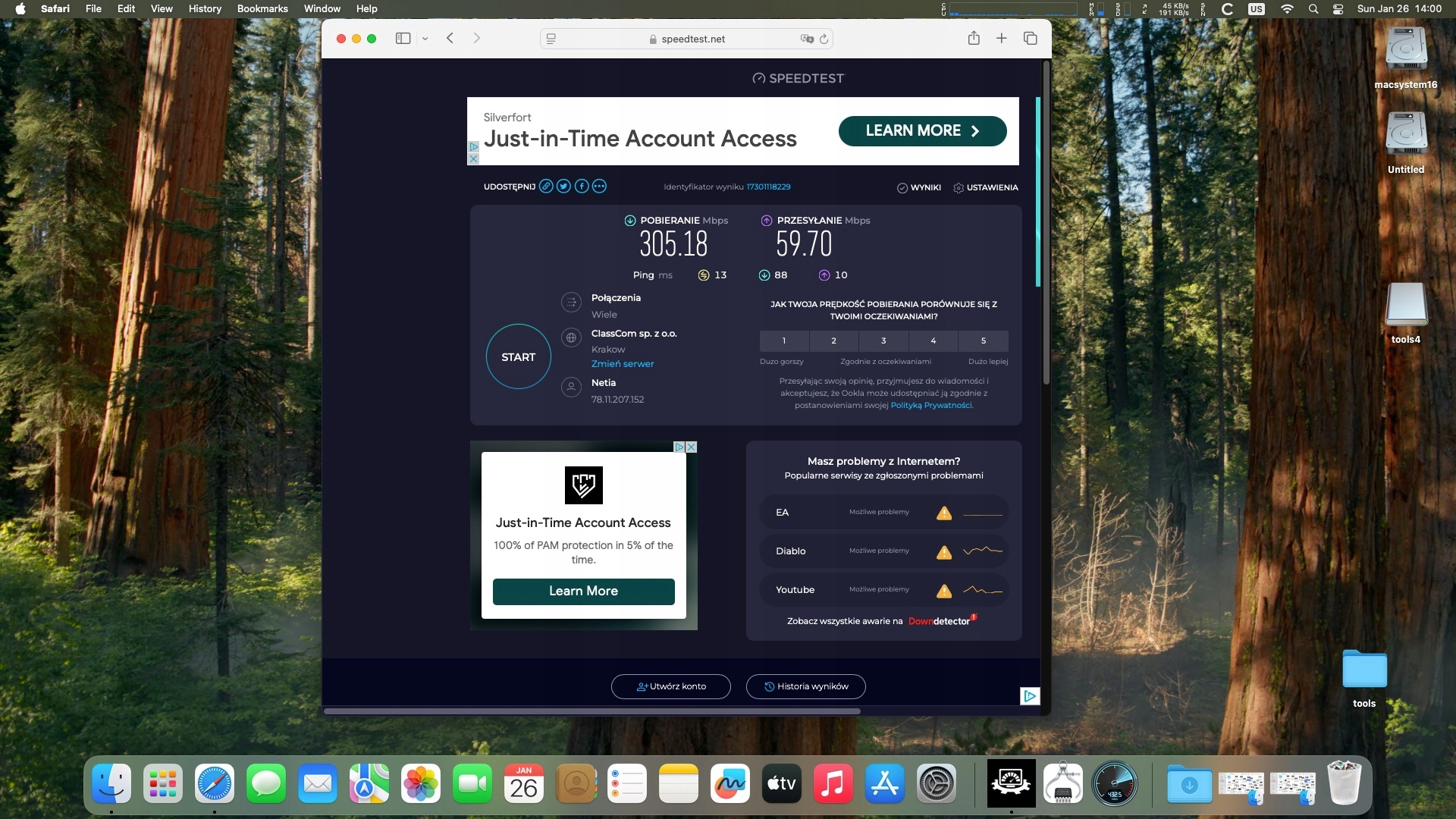This screenshot has width=1456, height=819.
Task: Expand the EA problems row
Action: tap(883, 513)
